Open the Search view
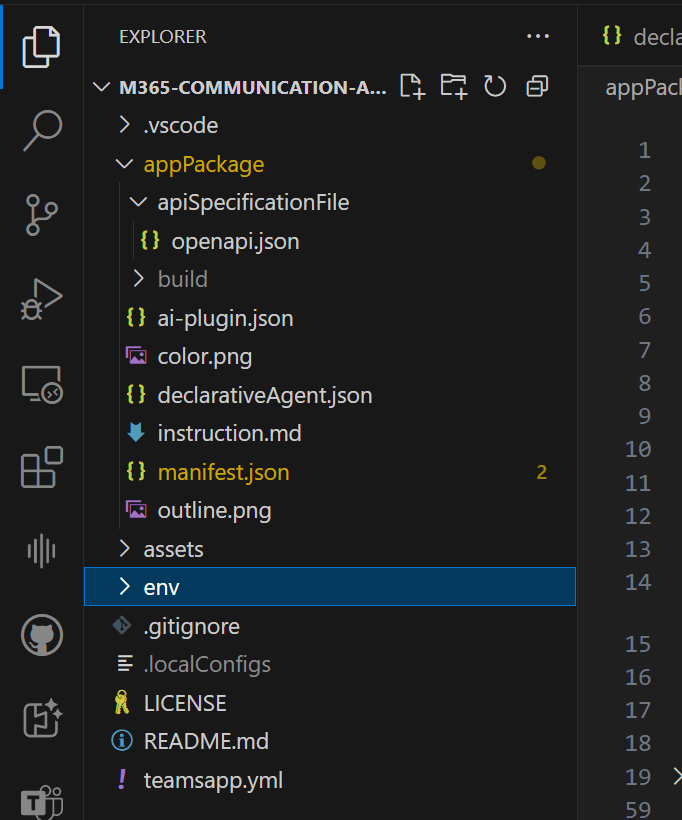This screenshot has height=820, width=682. [41, 130]
